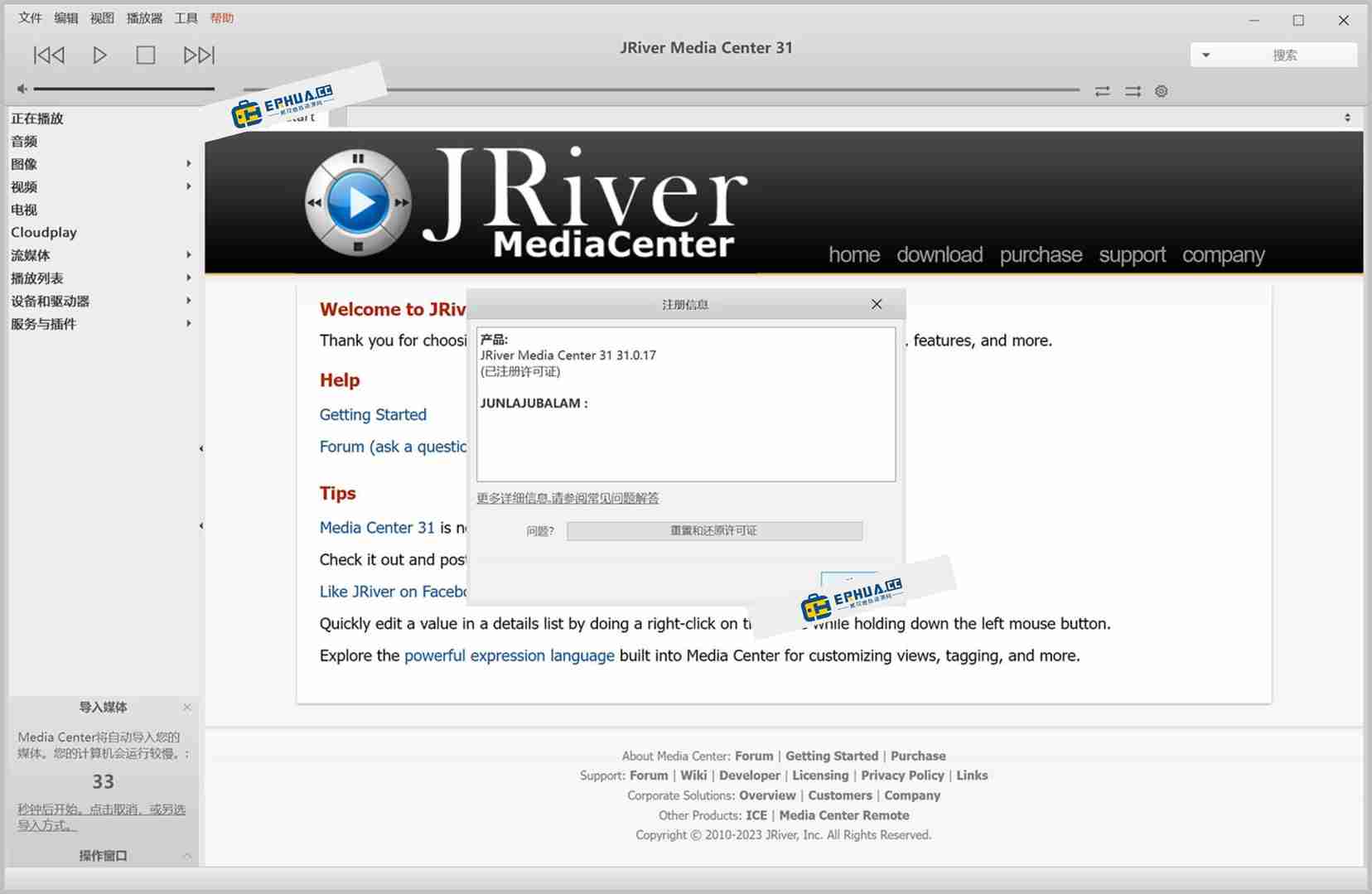
Task: Toggle repeat mode icon
Action: click(1102, 91)
